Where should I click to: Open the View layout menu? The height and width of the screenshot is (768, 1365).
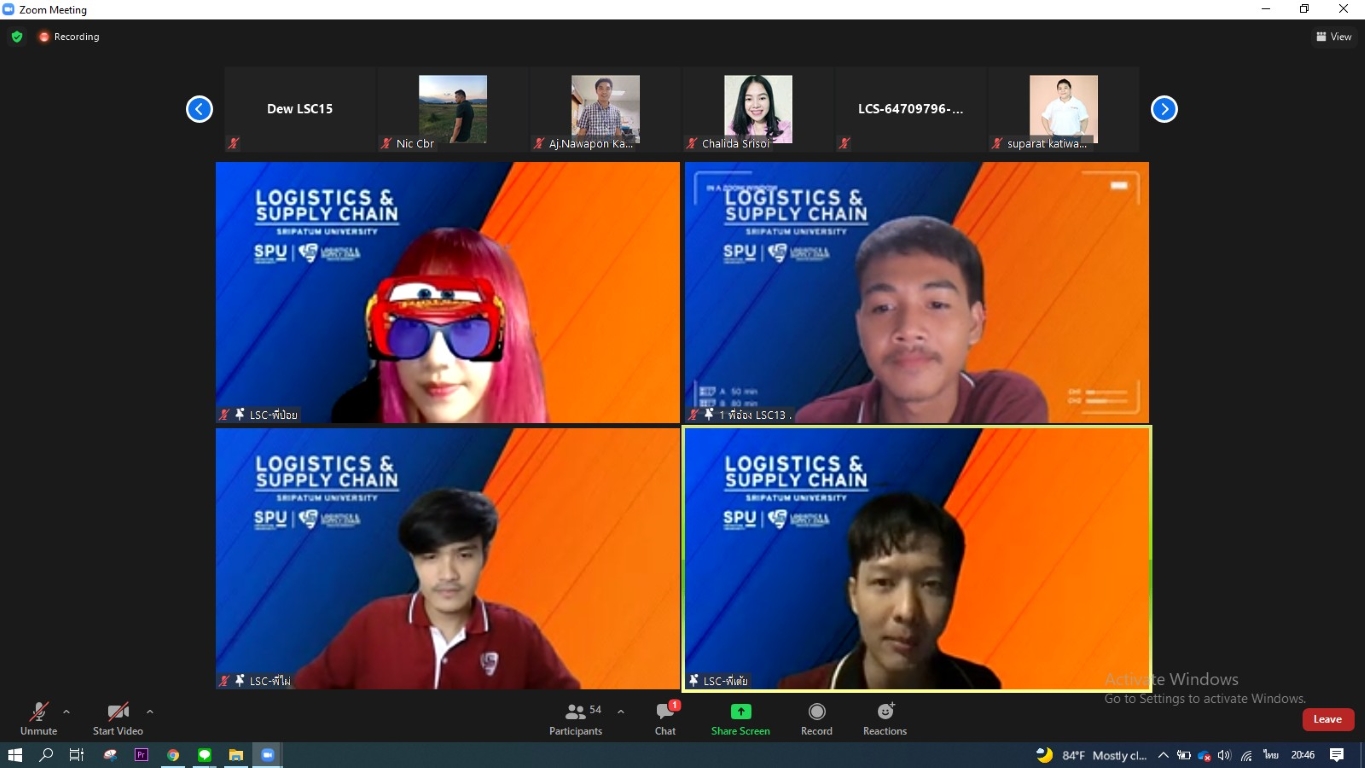(x=1334, y=37)
